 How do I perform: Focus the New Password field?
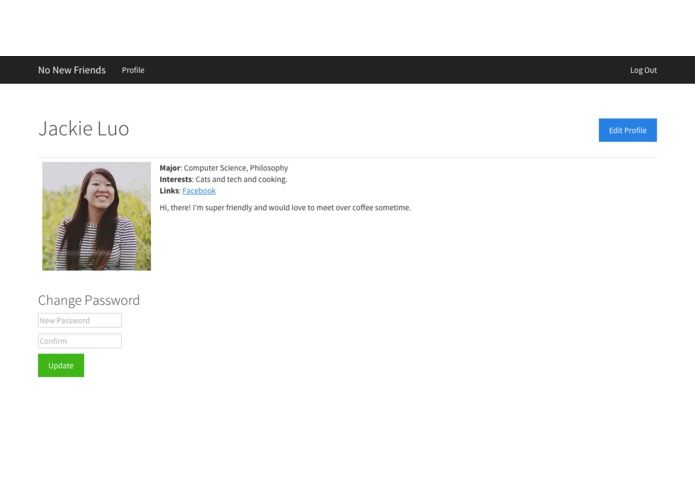(80, 320)
